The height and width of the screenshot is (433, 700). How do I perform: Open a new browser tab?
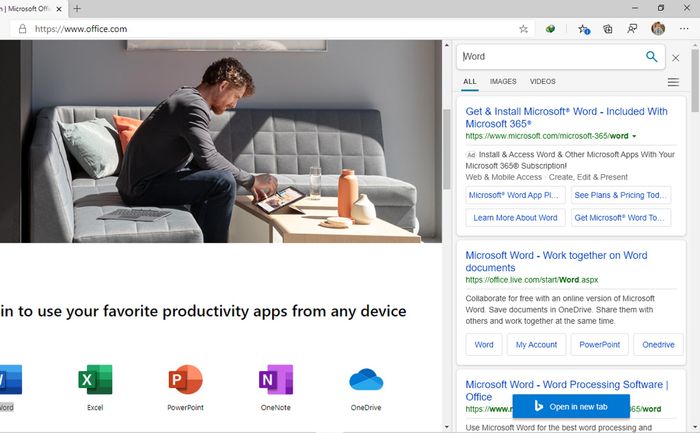click(77, 8)
